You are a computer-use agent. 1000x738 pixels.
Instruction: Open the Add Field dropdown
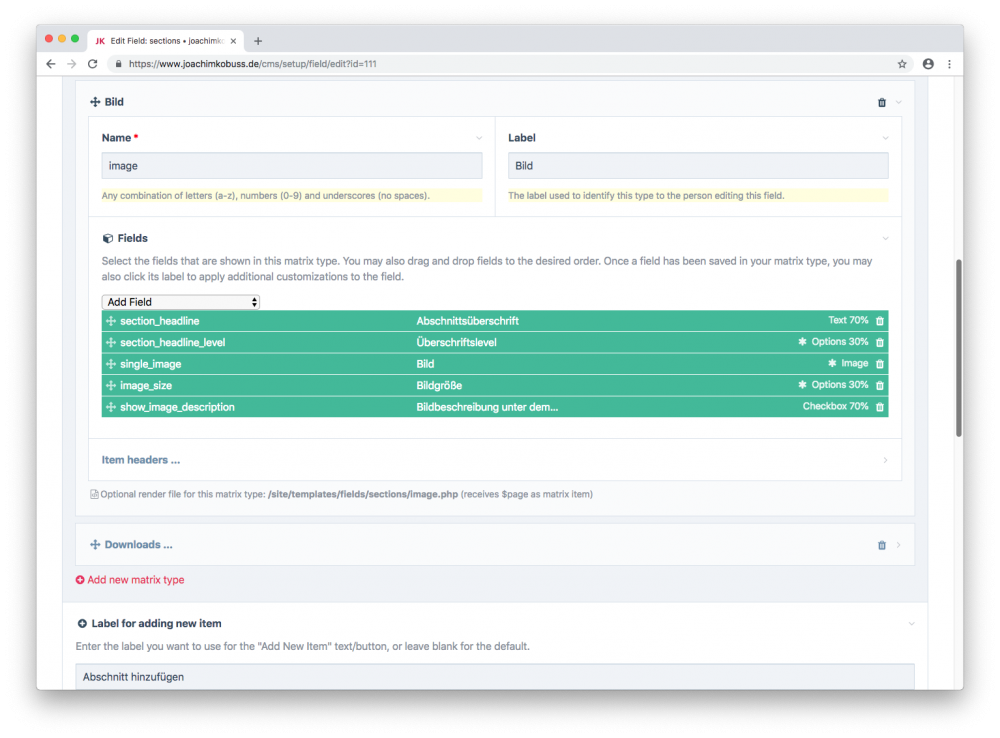(181, 302)
